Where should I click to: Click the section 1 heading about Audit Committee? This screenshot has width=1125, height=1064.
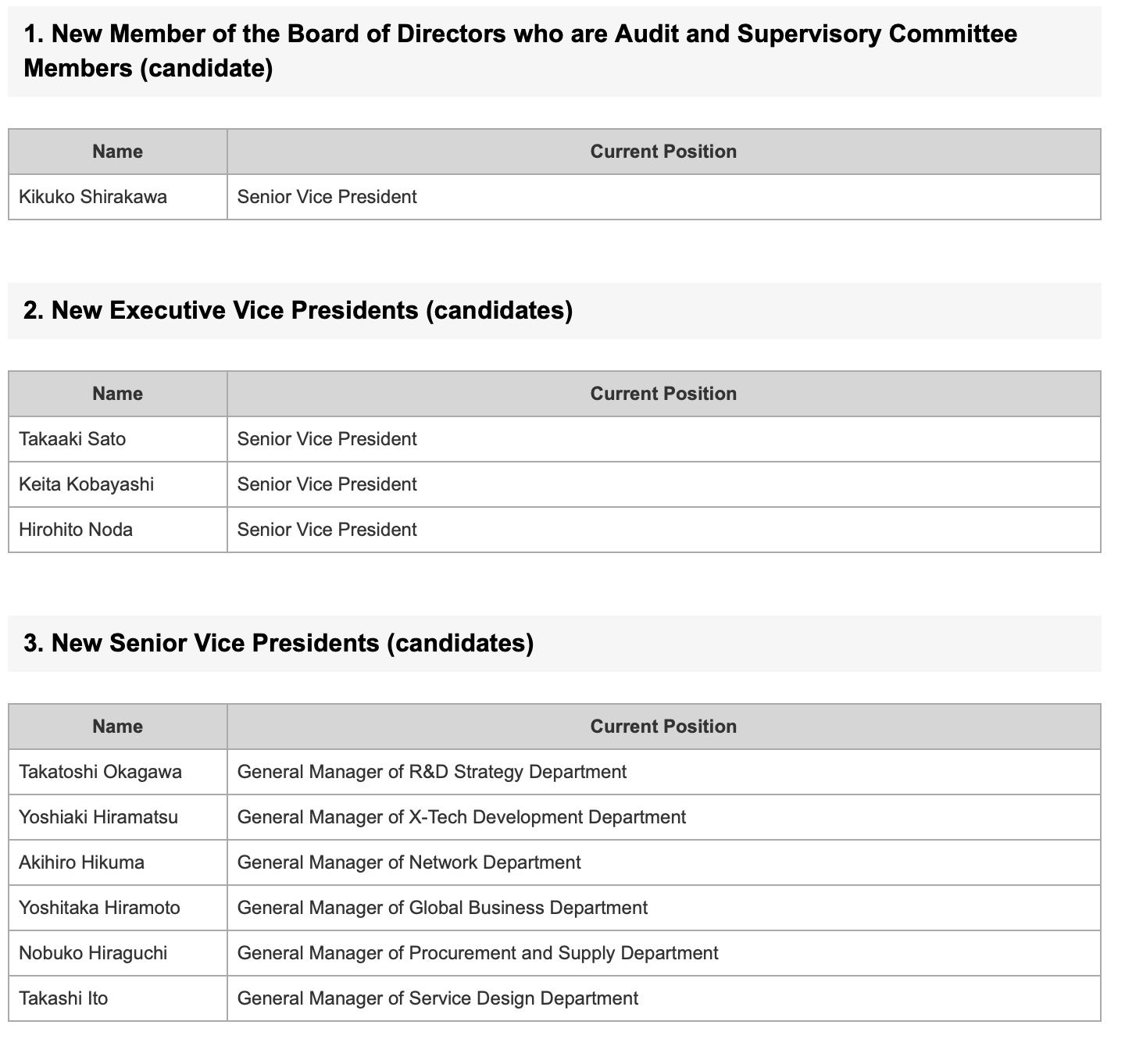point(520,51)
